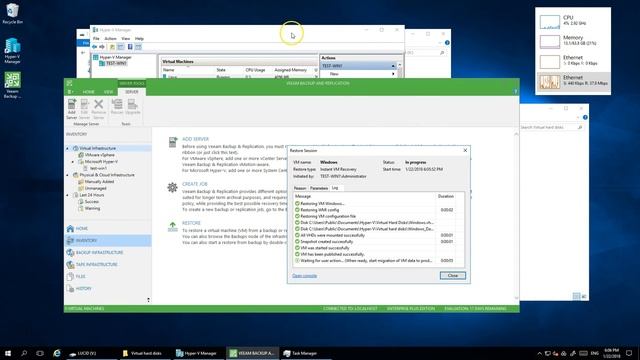The image size is (640, 360).
Task: Select the Memory performance graph tile
Action: 573,41
